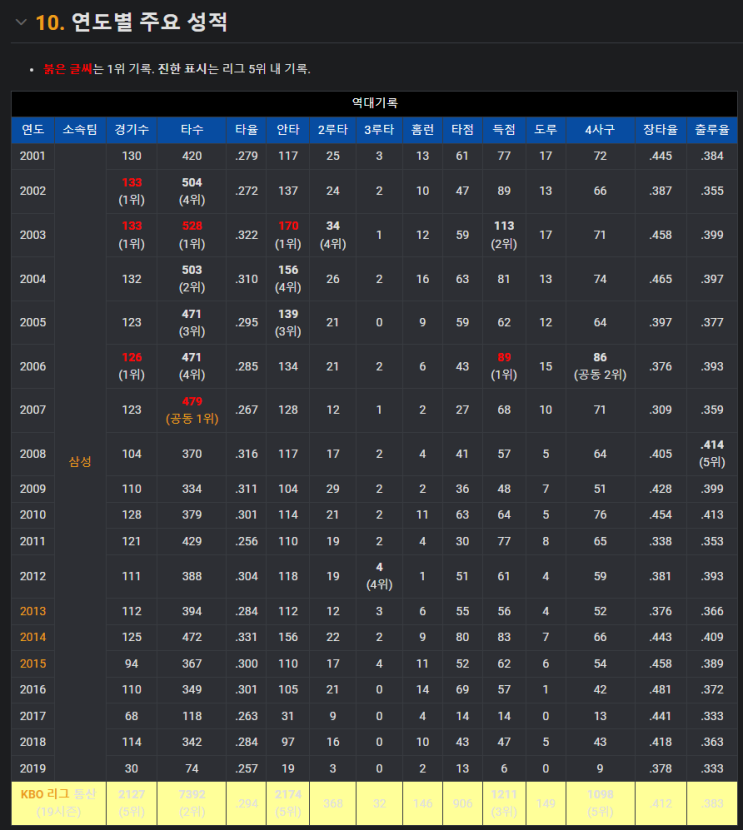Select the 2127 (5위) career games total
Image resolution: width=743 pixels, height=830 pixels.
pos(132,804)
